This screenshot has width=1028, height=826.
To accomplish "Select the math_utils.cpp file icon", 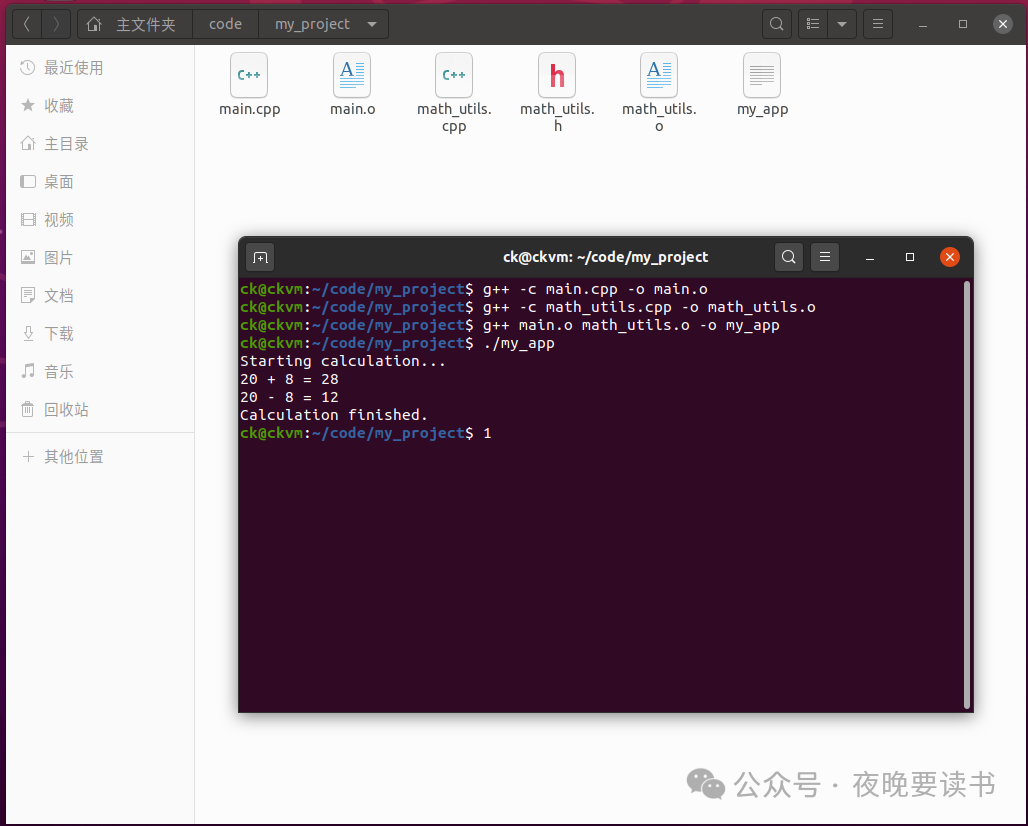I will pyautogui.click(x=454, y=75).
